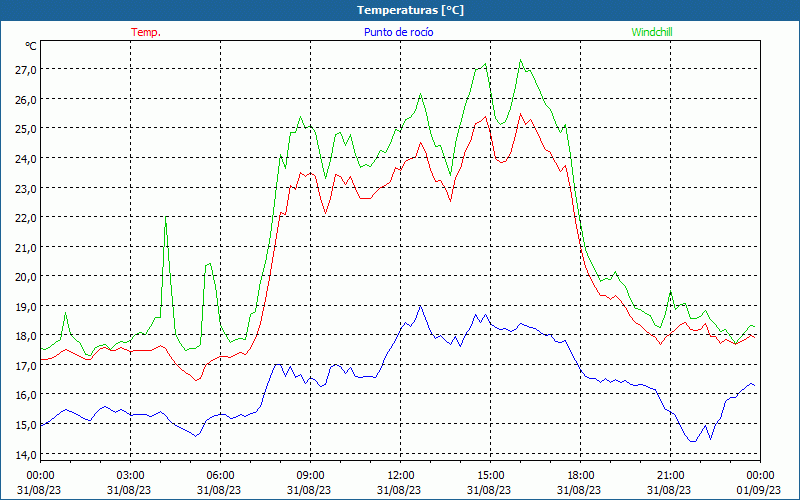
Task: Click the 18,0 y-axis value
Action: (x=26, y=336)
